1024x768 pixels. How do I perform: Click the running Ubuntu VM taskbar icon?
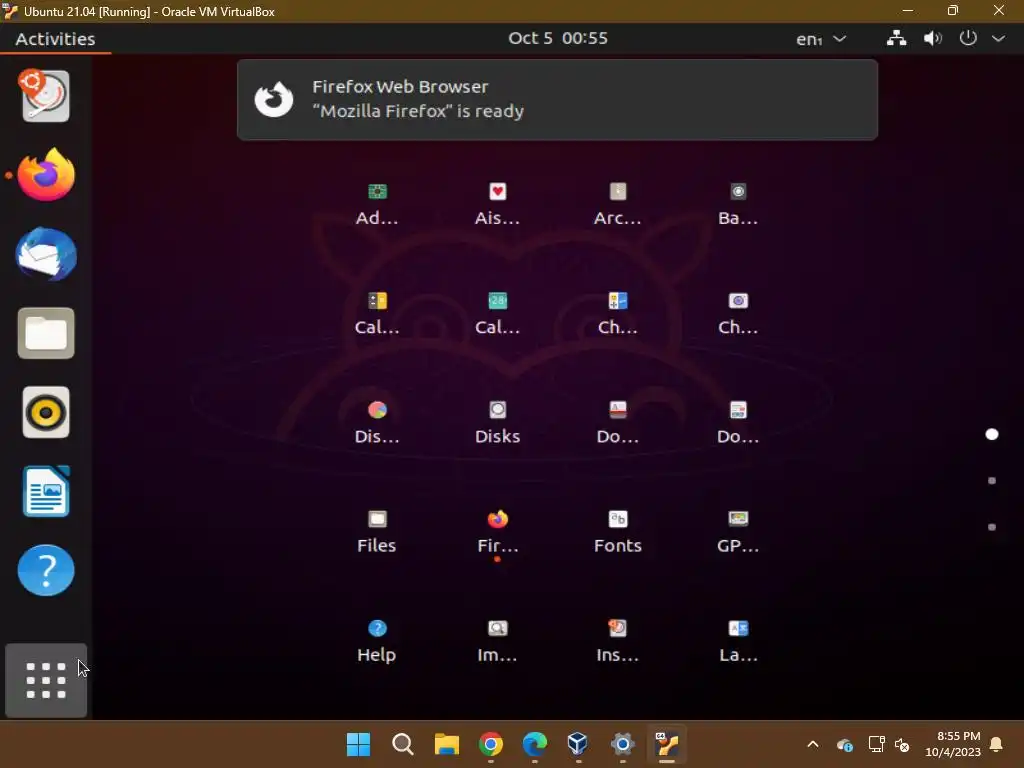[667, 744]
